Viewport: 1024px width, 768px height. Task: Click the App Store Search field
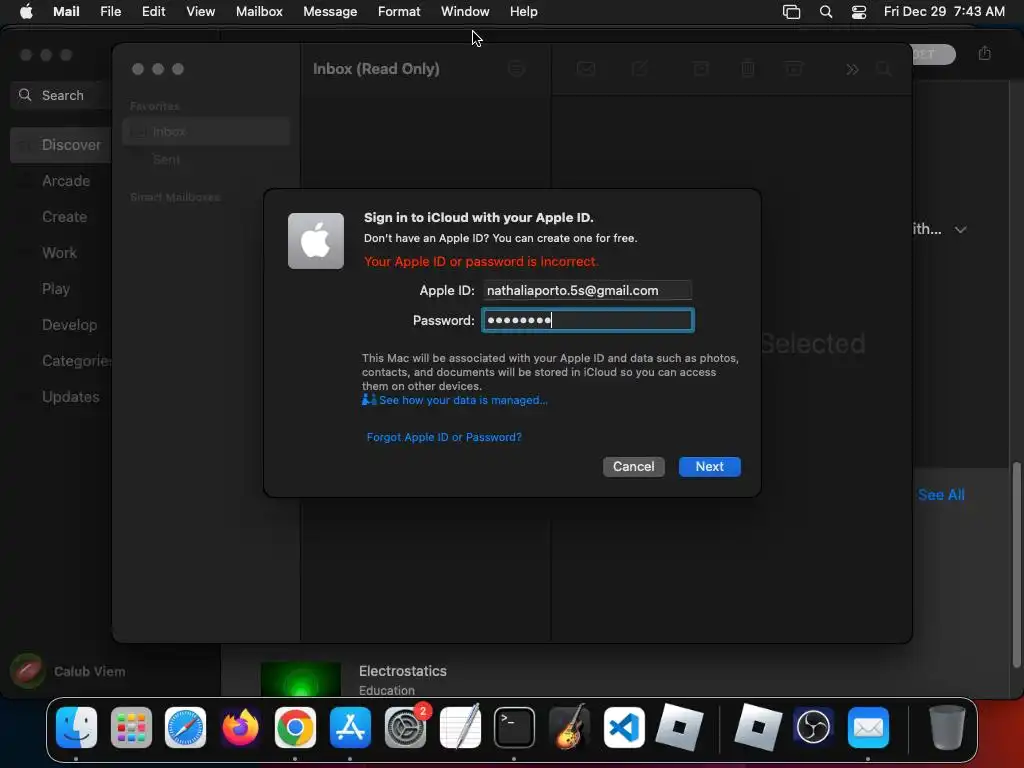coord(61,95)
